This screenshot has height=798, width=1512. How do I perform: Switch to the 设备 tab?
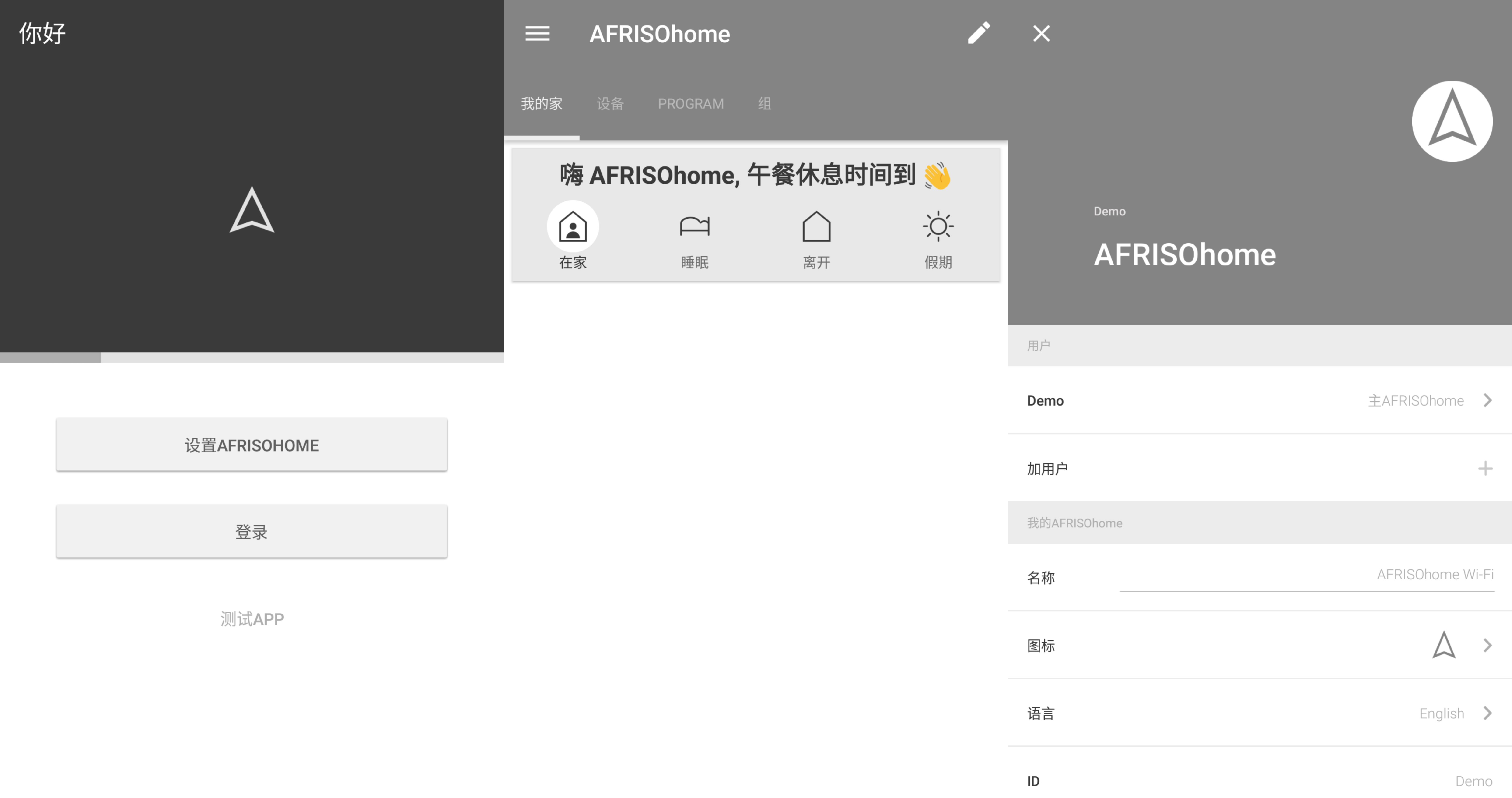tap(610, 104)
